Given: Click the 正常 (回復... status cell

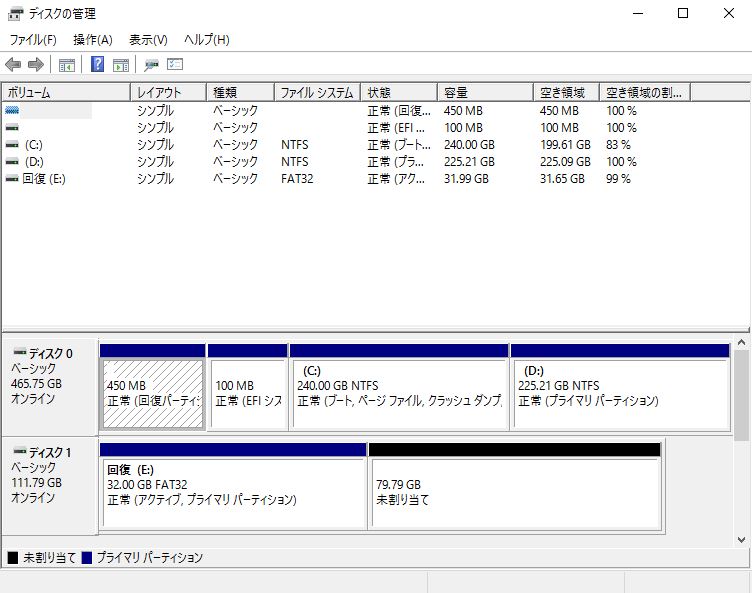Looking at the screenshot, I should tap(399, 111).
